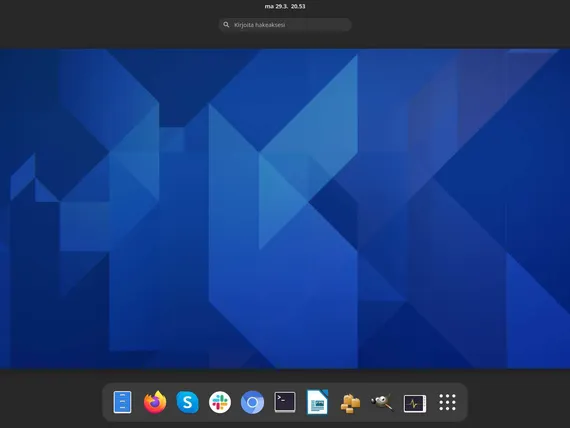Show all applications grid
Screen dimensions: 570x428
click(447, 402)
